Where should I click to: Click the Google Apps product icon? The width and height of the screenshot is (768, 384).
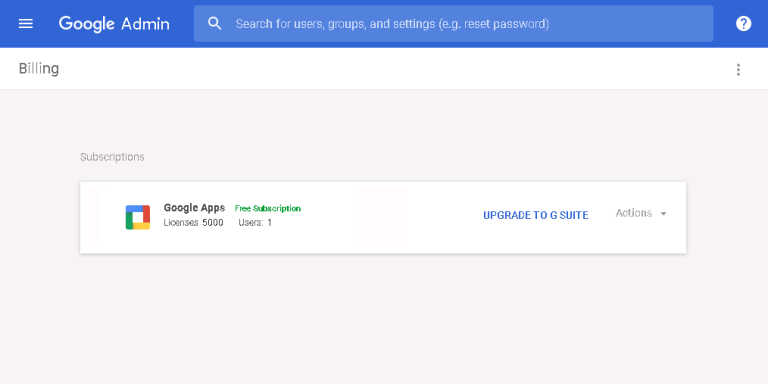pos(138,217)
